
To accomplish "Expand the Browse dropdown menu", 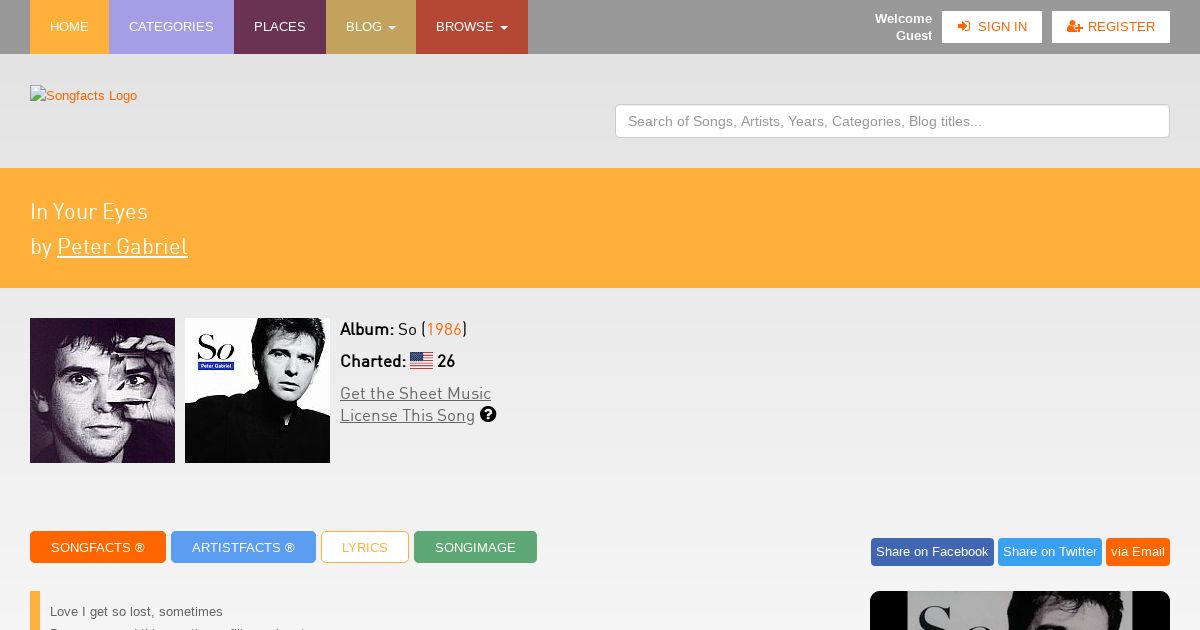I will click(x=472, y=27).
